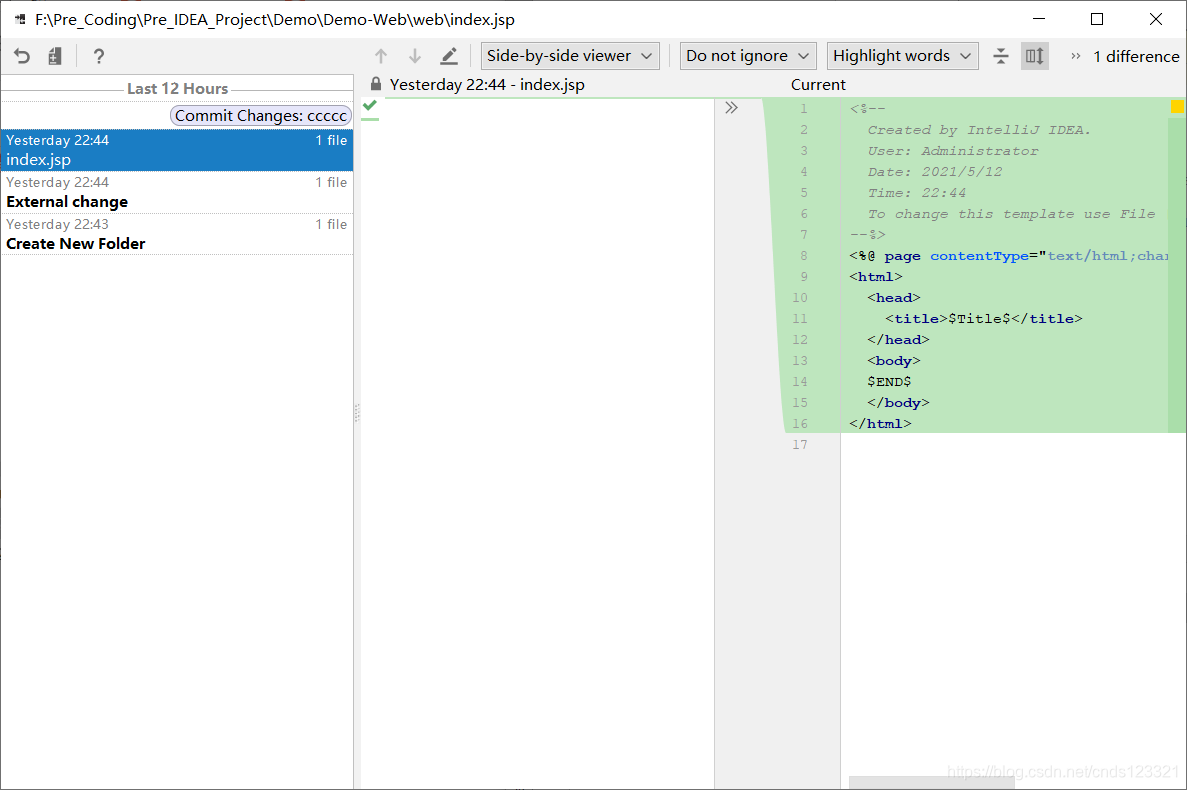This screenshot has width=1187, height=790.
Task: Open the Side-by-side viewer dropdown
Action: pos(570,56)
